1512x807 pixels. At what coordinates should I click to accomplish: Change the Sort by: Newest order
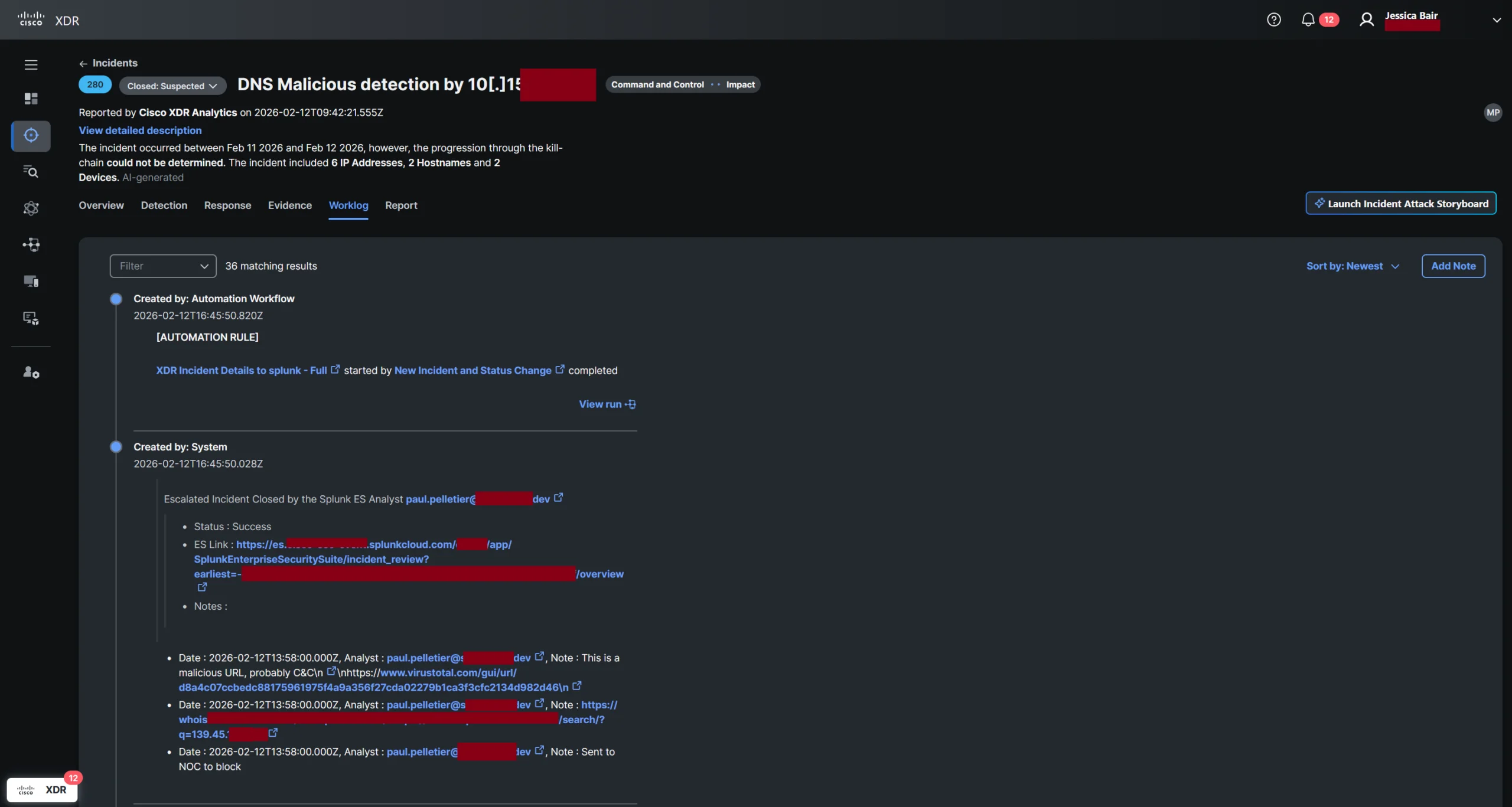[x=1353, y=266]
